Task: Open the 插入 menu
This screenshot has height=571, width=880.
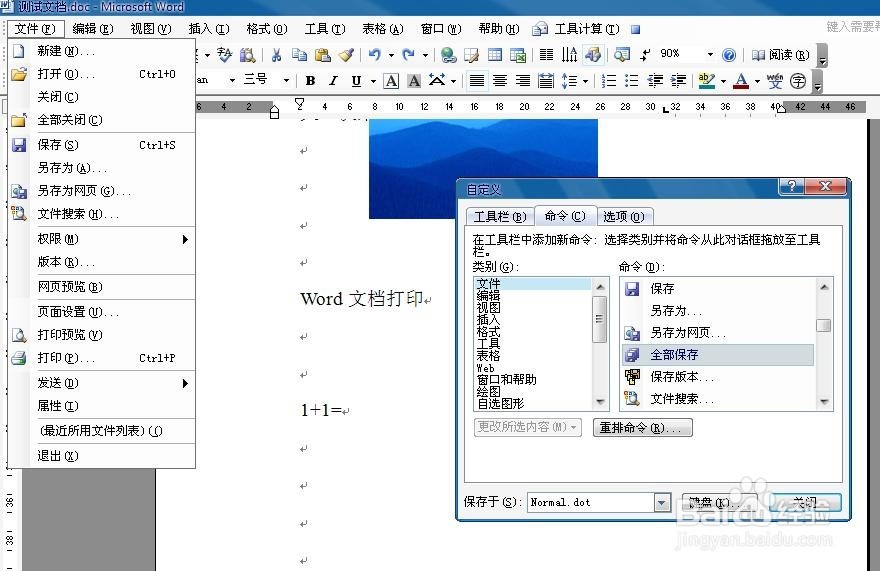Action: point(209,29)
